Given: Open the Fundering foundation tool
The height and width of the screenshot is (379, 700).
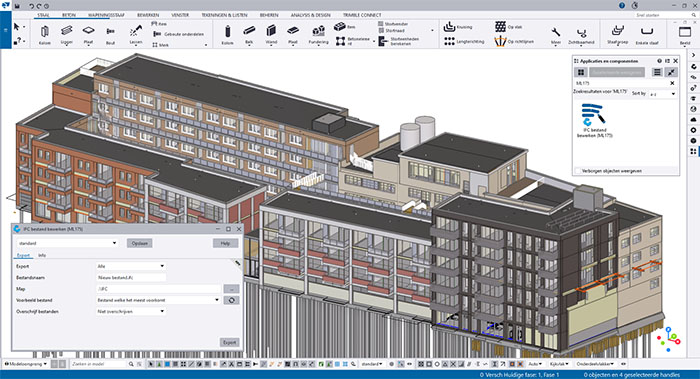Looking at the screenshot, I should [x=318, y=35].
